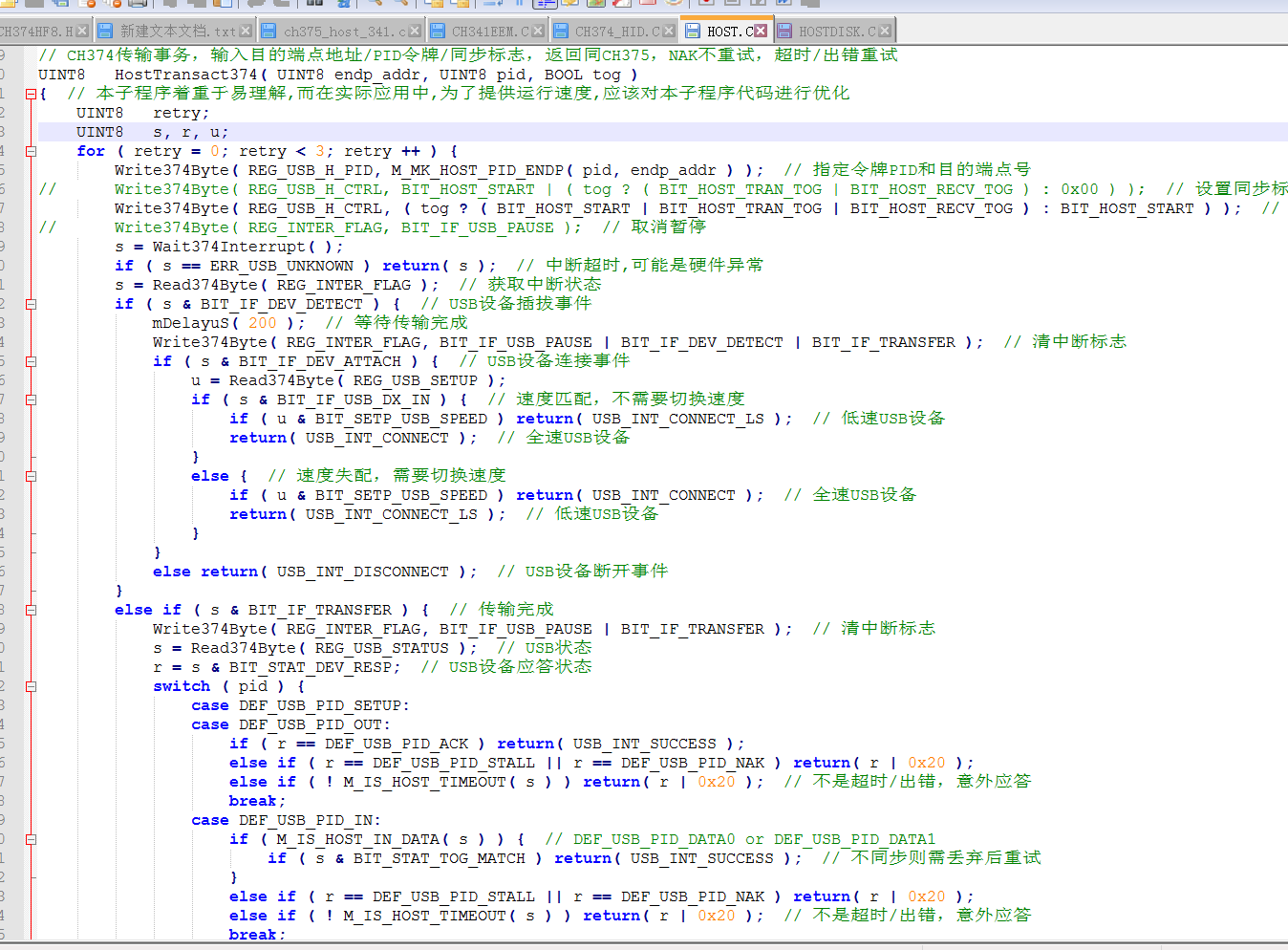Close the HOST.C tab with its red X
Viewport: 1288px width, 950px height.
[x=761, y=31]
